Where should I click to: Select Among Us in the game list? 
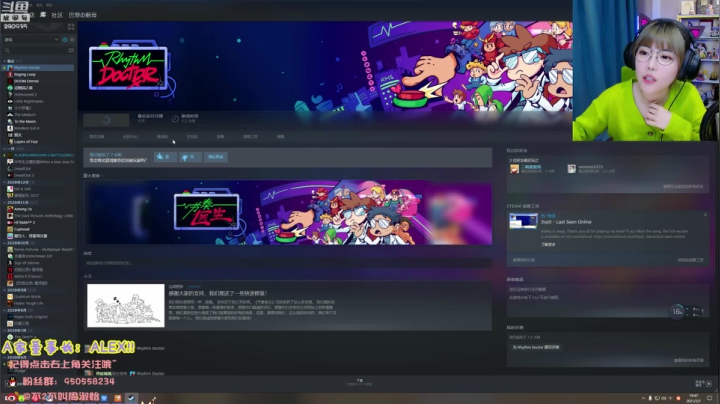click(x=22, y=209)
